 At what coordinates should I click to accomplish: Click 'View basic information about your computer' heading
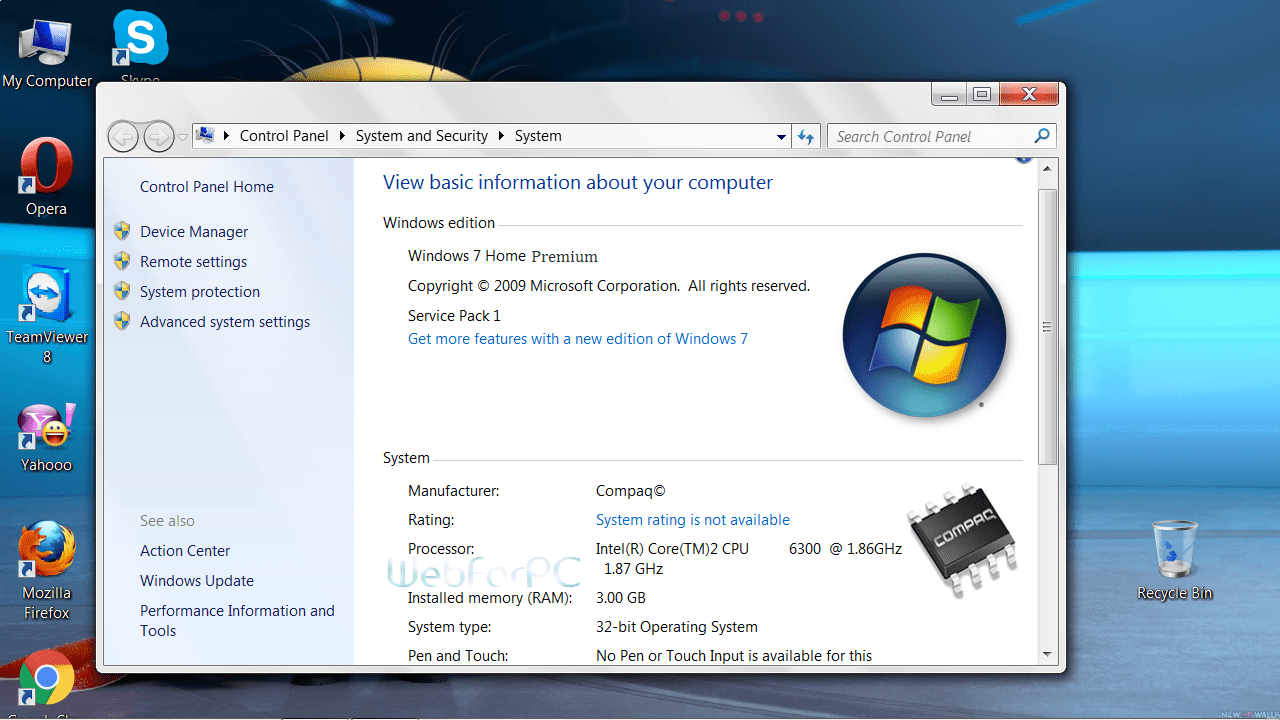pos(578,183)
